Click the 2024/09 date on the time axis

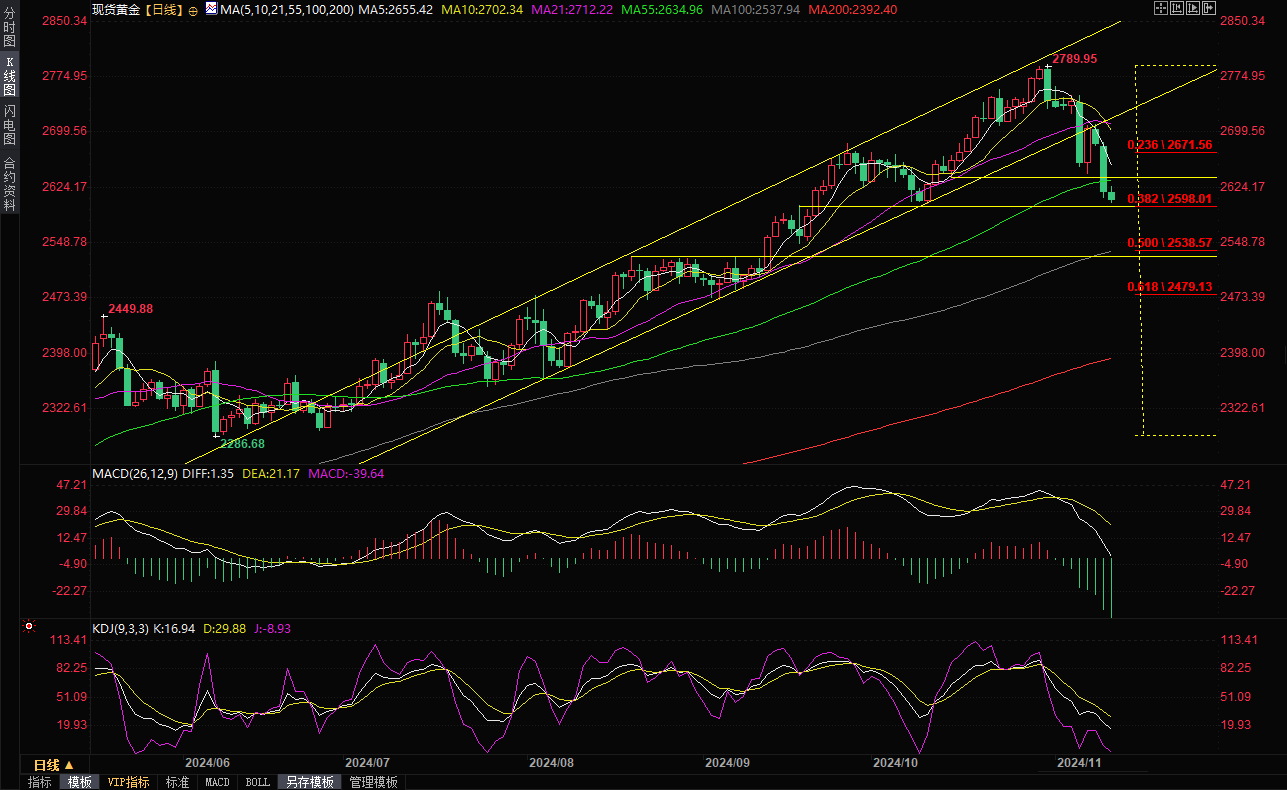coord(727,762)
